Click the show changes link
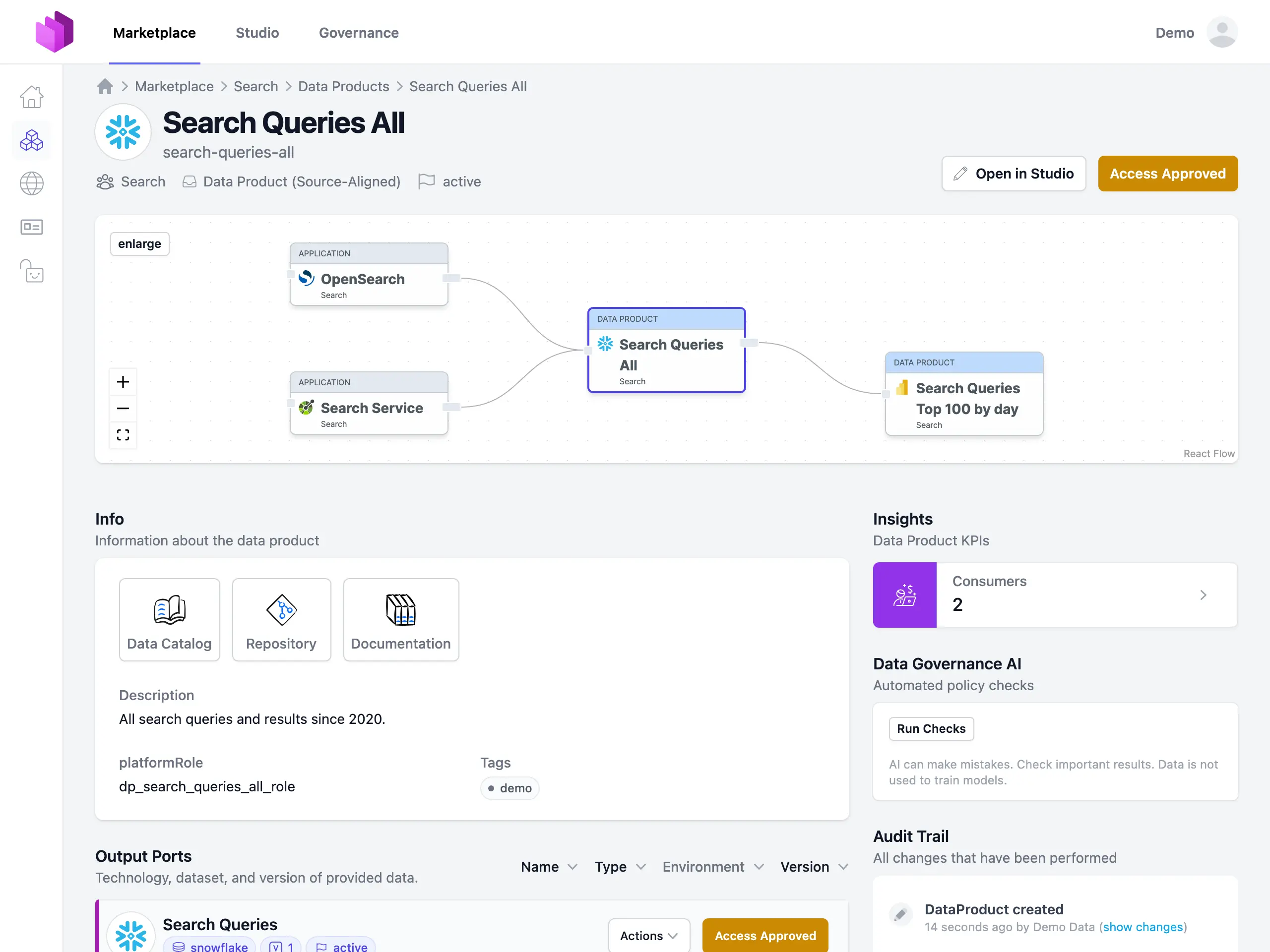The image size is (1270, 952). coord(1143,927)
